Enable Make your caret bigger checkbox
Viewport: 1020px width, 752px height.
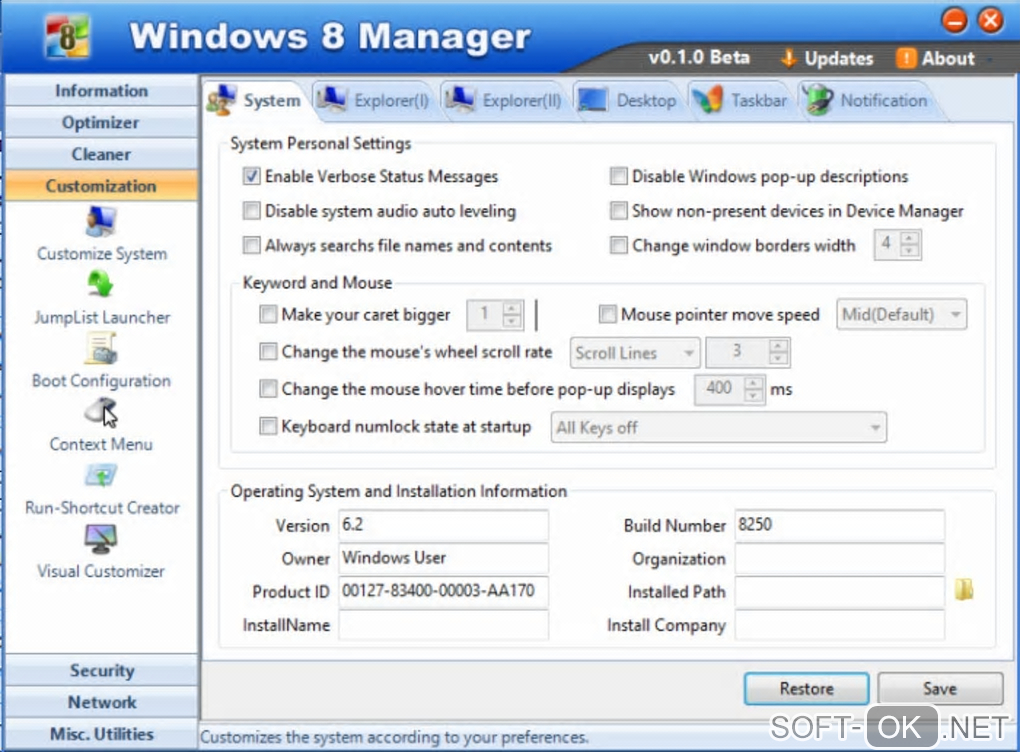click(x=267, y=315)
